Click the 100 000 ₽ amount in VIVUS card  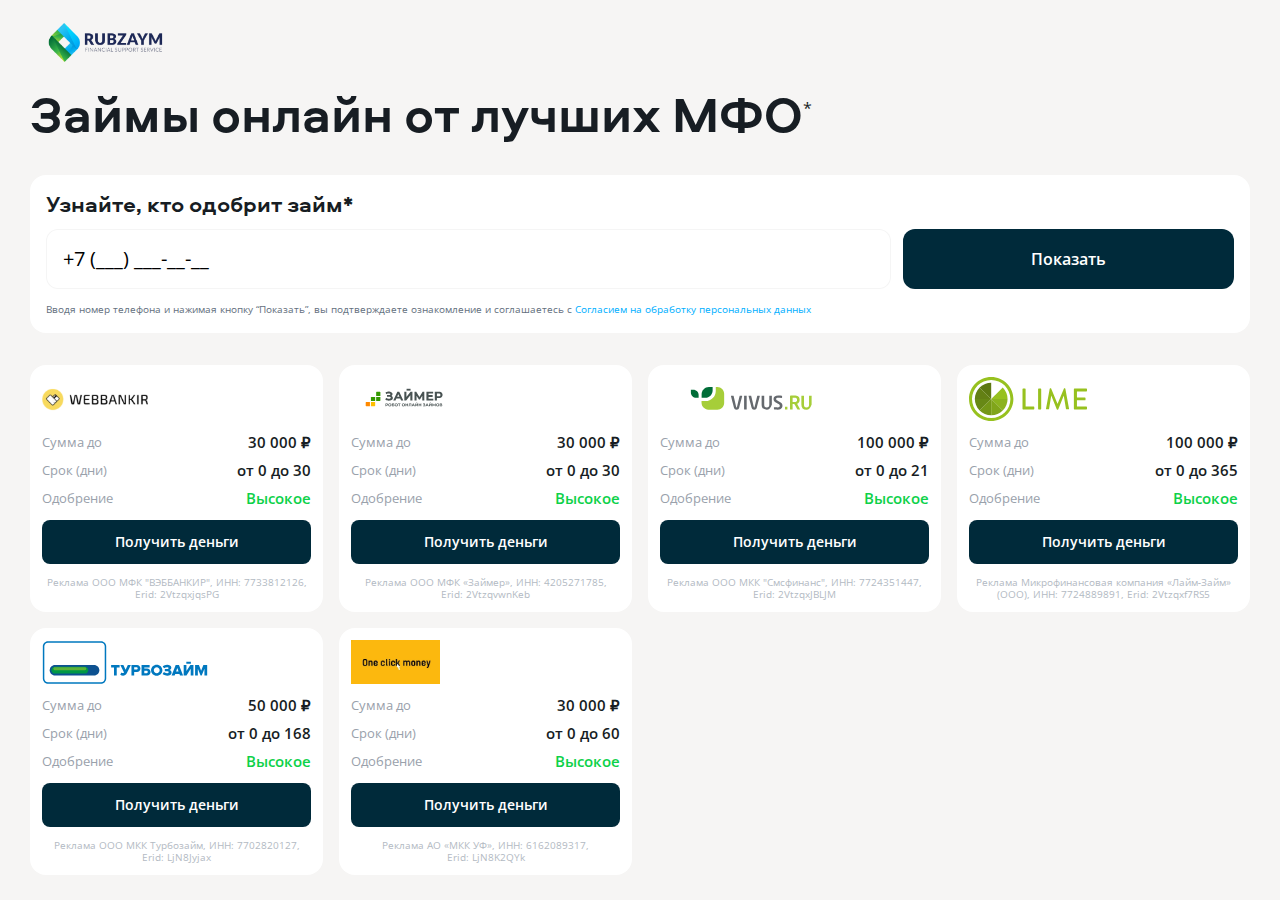pyautogui.click(x=893, y=443)
